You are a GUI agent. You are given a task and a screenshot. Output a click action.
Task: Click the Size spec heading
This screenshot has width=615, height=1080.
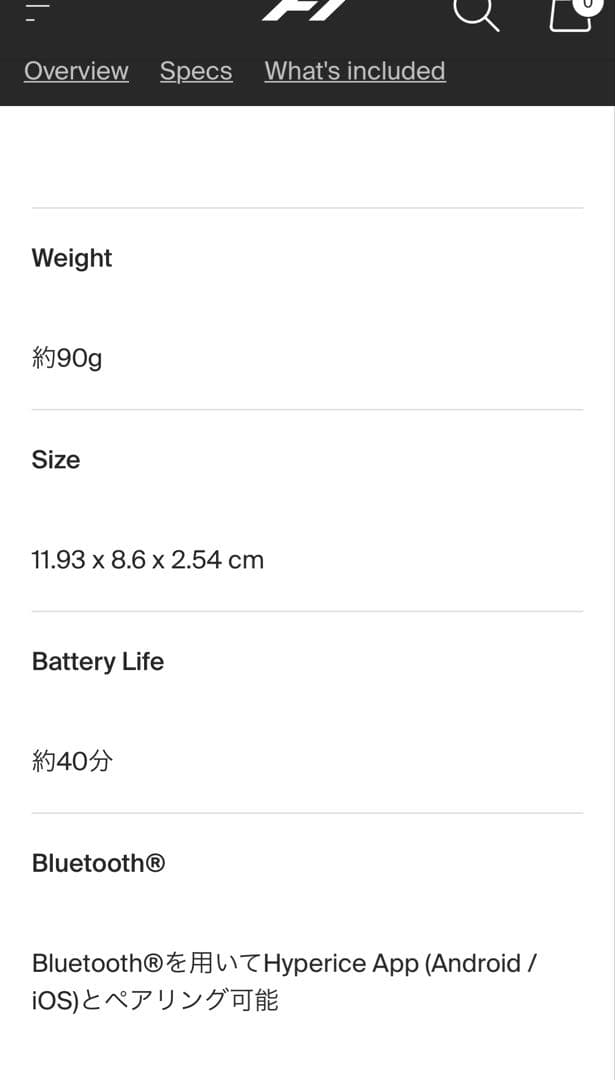[x=56, y=460]
